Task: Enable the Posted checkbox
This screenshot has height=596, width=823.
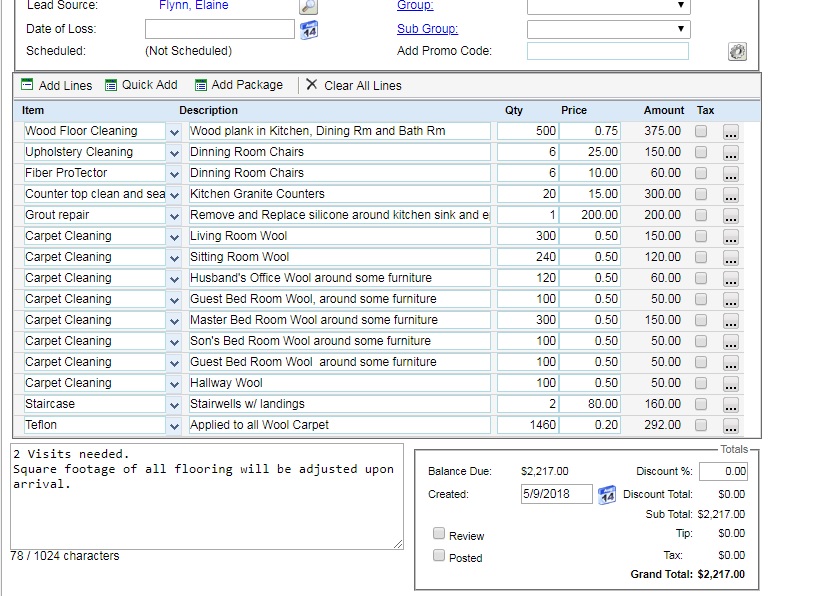Action: point(439,556)
